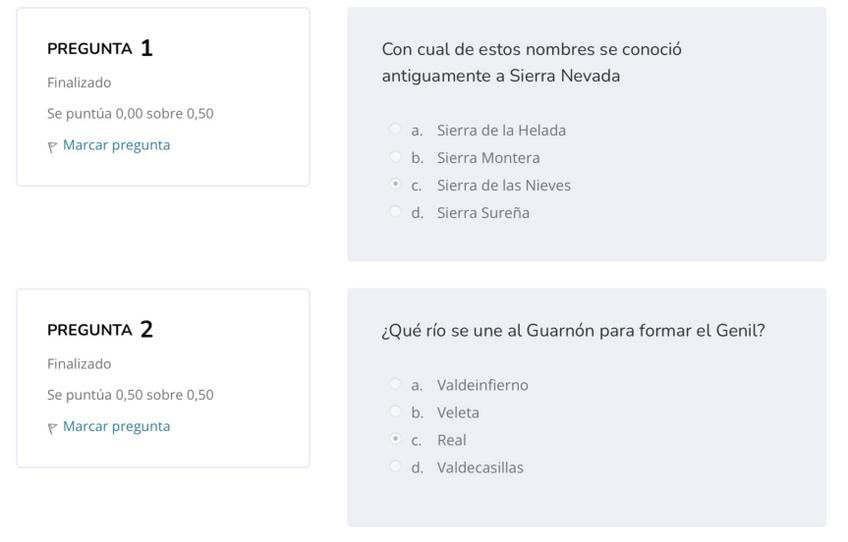Image resolution: width=848 pixels, height=542 pixels.
Task: Open Marcar pregunta link for question 2
Action: (x=116, y=426)
